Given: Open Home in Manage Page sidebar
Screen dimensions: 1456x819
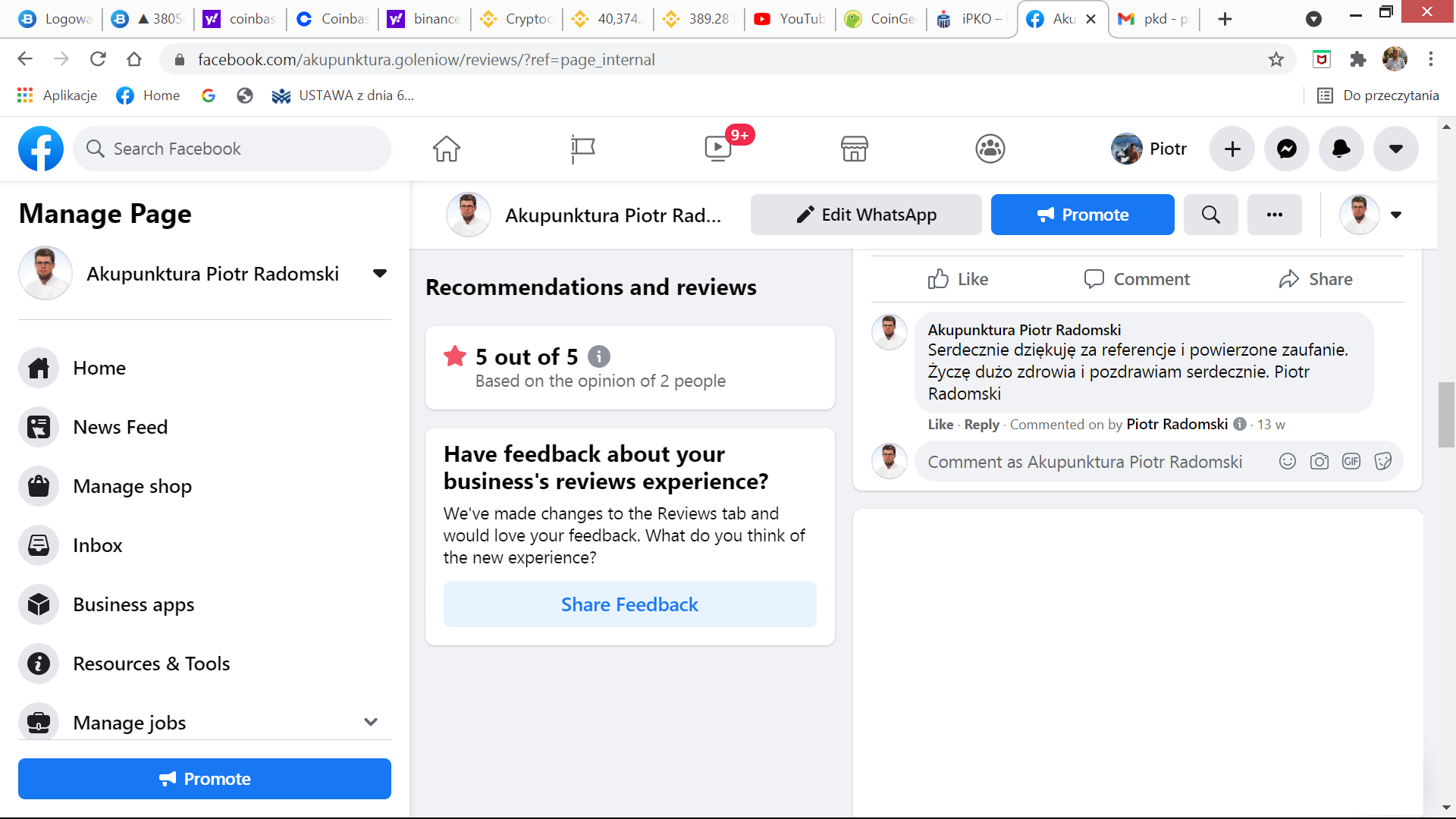Looking at the screenshot, I should pos(205,368).
